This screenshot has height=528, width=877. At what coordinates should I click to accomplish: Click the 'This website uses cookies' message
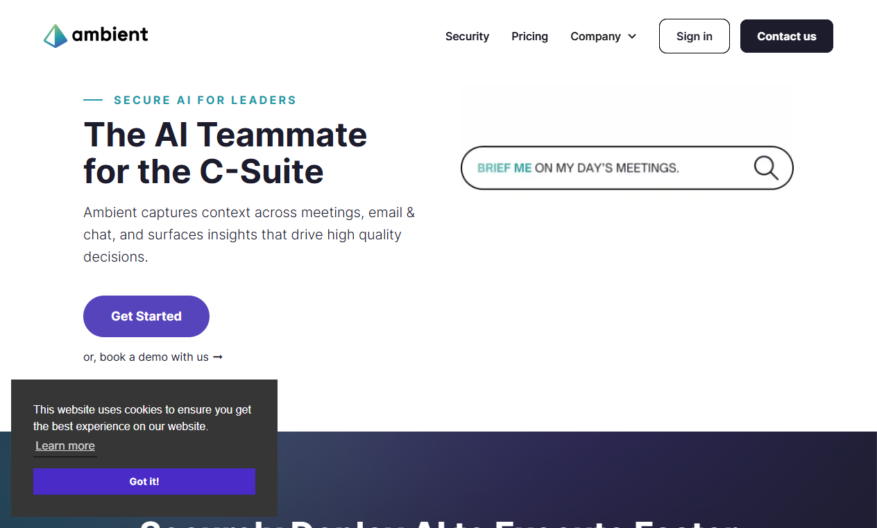tap(142, 418)
